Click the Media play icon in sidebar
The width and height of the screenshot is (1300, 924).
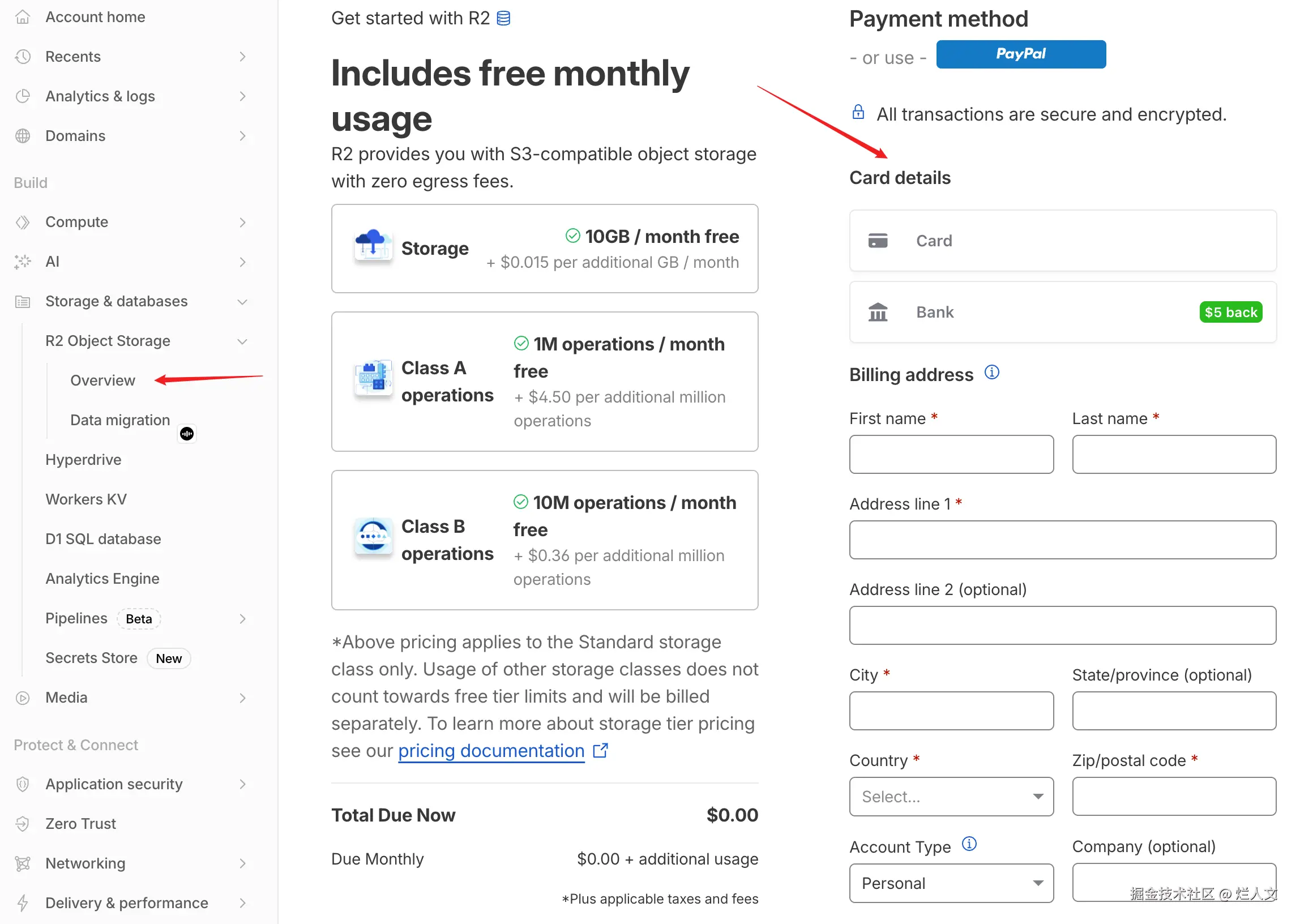click(23, 698)
